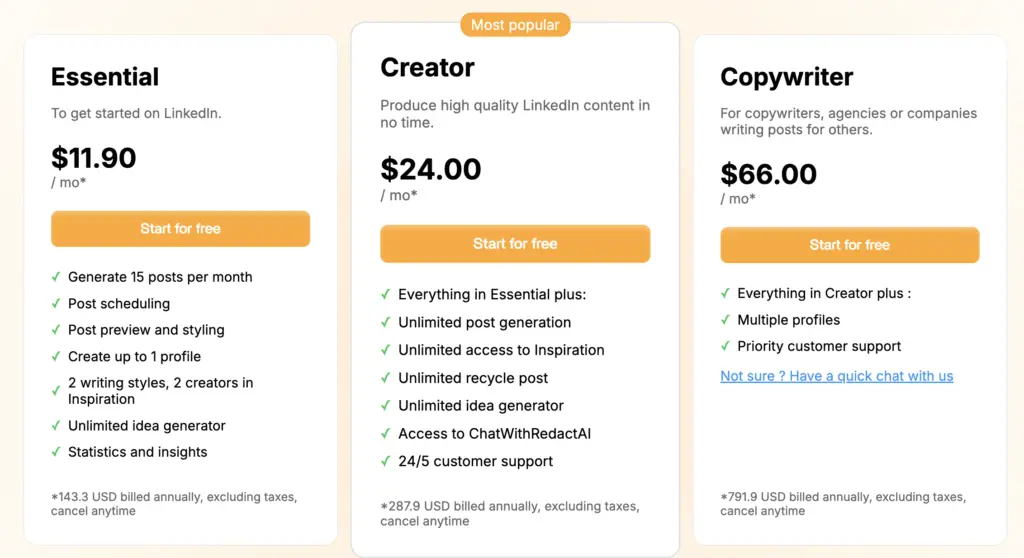Click Start for free under Creator plan
The width and height of the screenshot is (1024, 558).
click(515, 244)
